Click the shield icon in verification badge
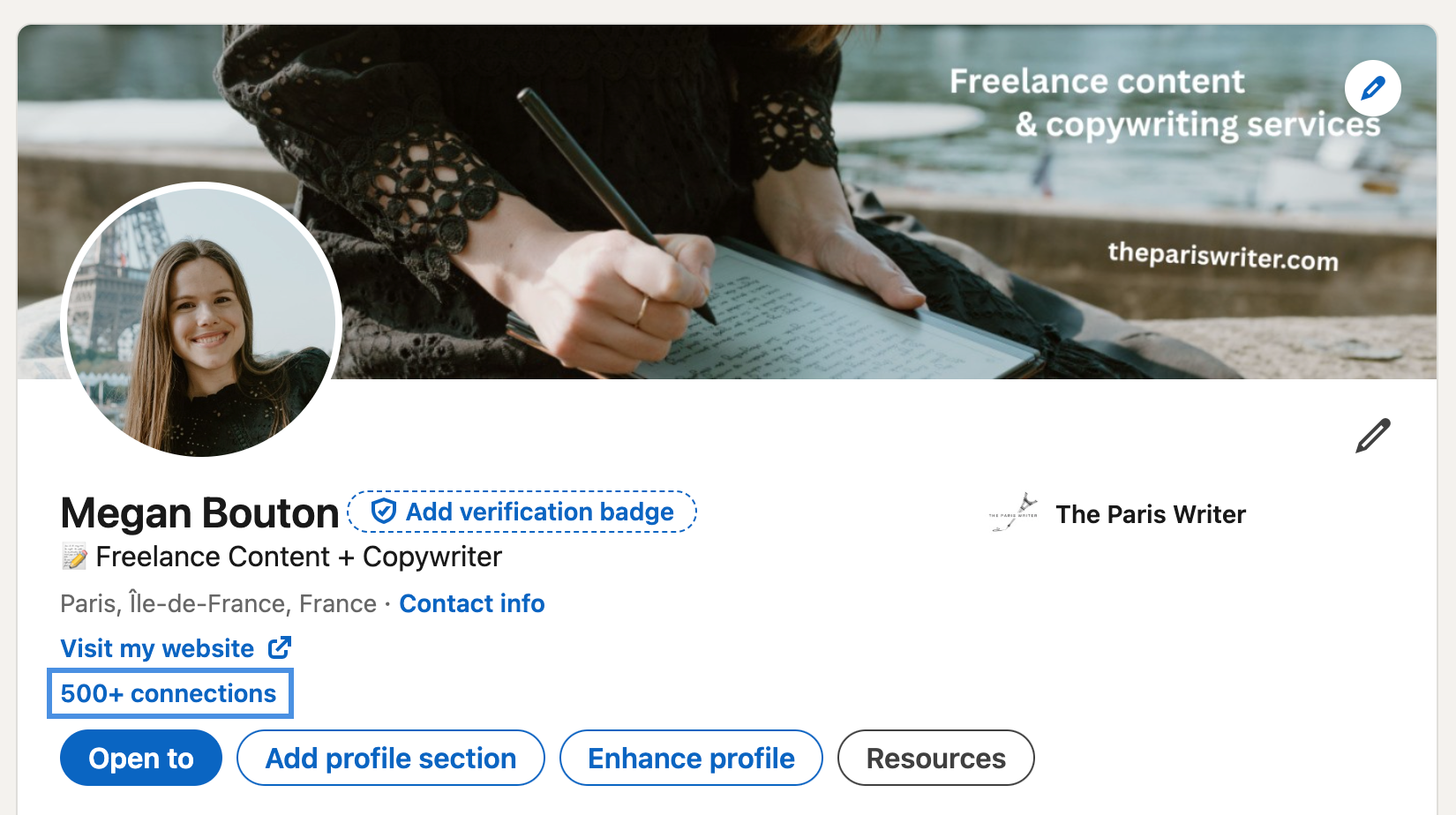This screenshot has height=815, width=1456. [x=383, y=512]
